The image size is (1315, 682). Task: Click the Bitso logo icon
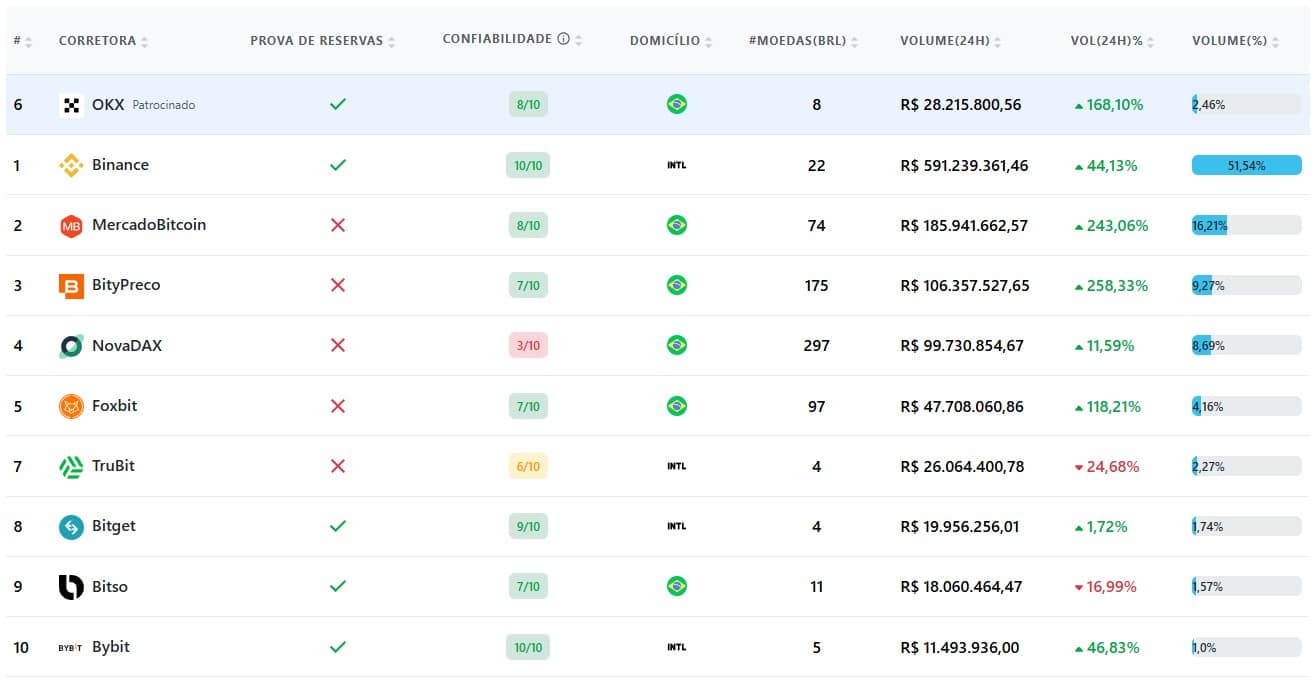click(x=71, y=587)
